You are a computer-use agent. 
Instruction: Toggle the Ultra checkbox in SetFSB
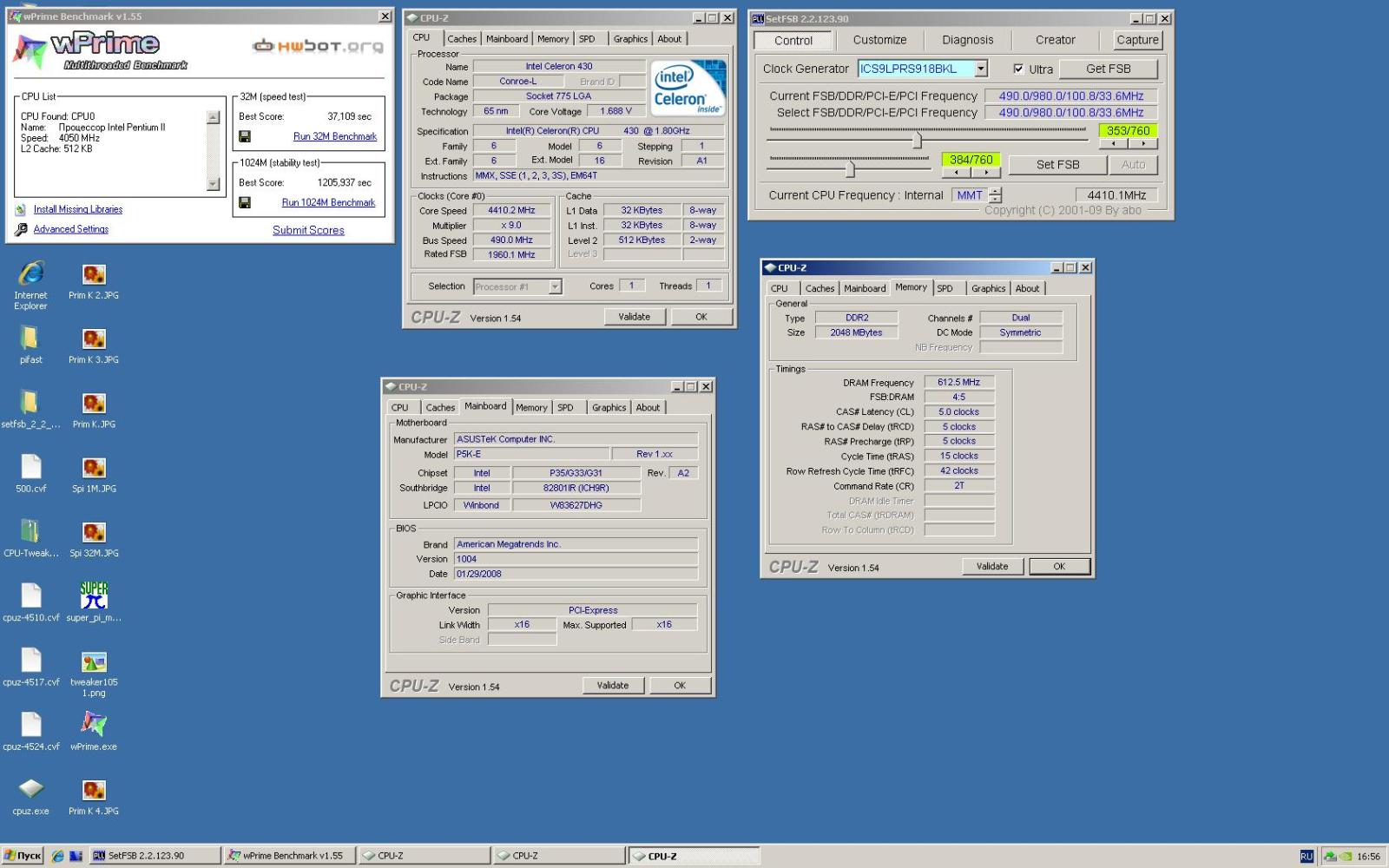pos(1018,69)
